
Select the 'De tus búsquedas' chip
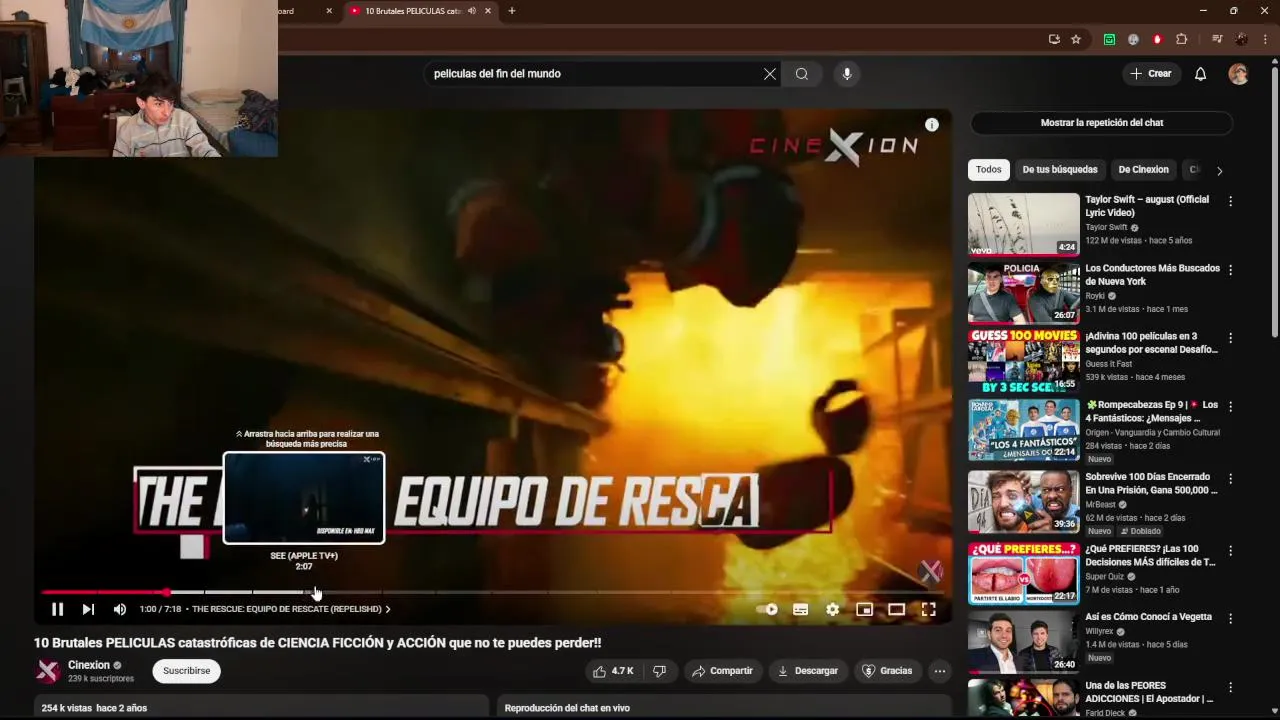tap(1060, 170)
